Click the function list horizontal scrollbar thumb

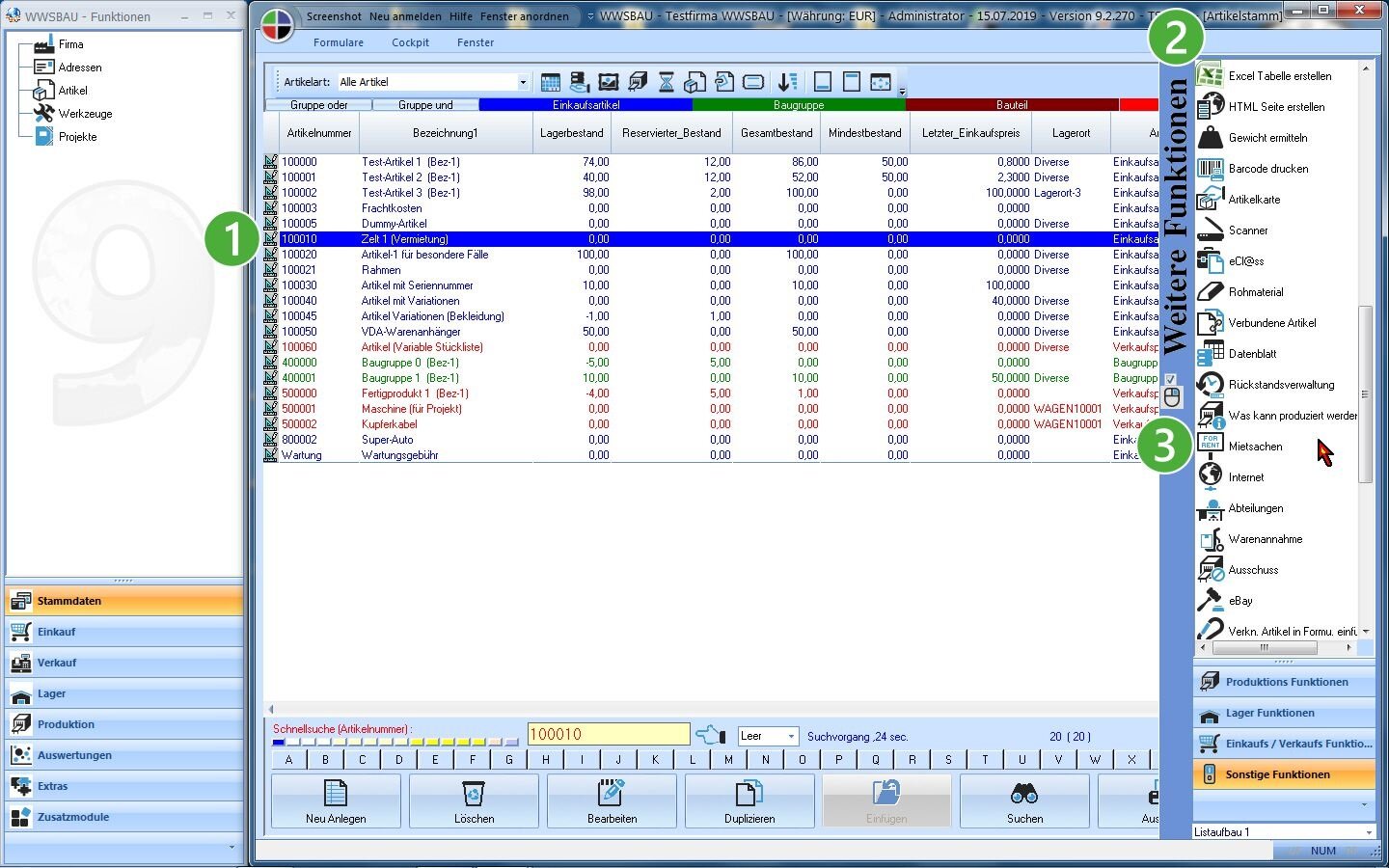pyautogui.click(x=1264, y=647)
